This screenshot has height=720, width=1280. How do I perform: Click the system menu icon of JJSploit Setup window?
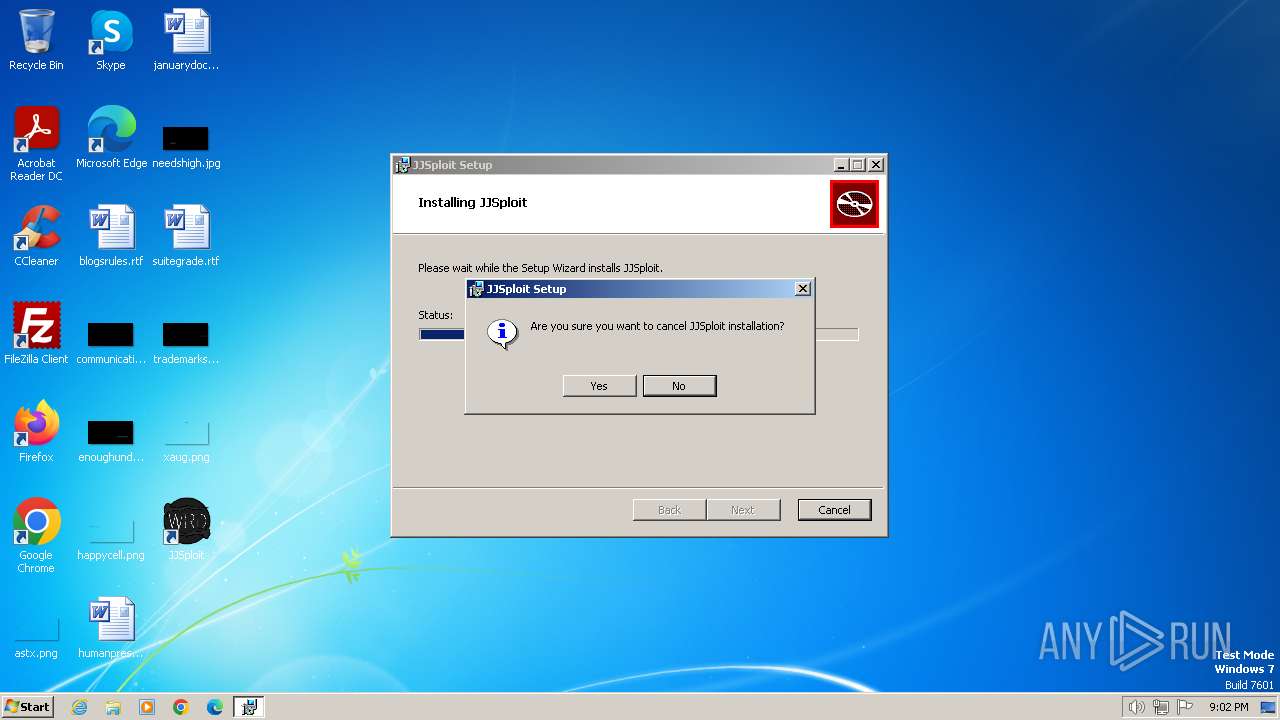(402, 165)
